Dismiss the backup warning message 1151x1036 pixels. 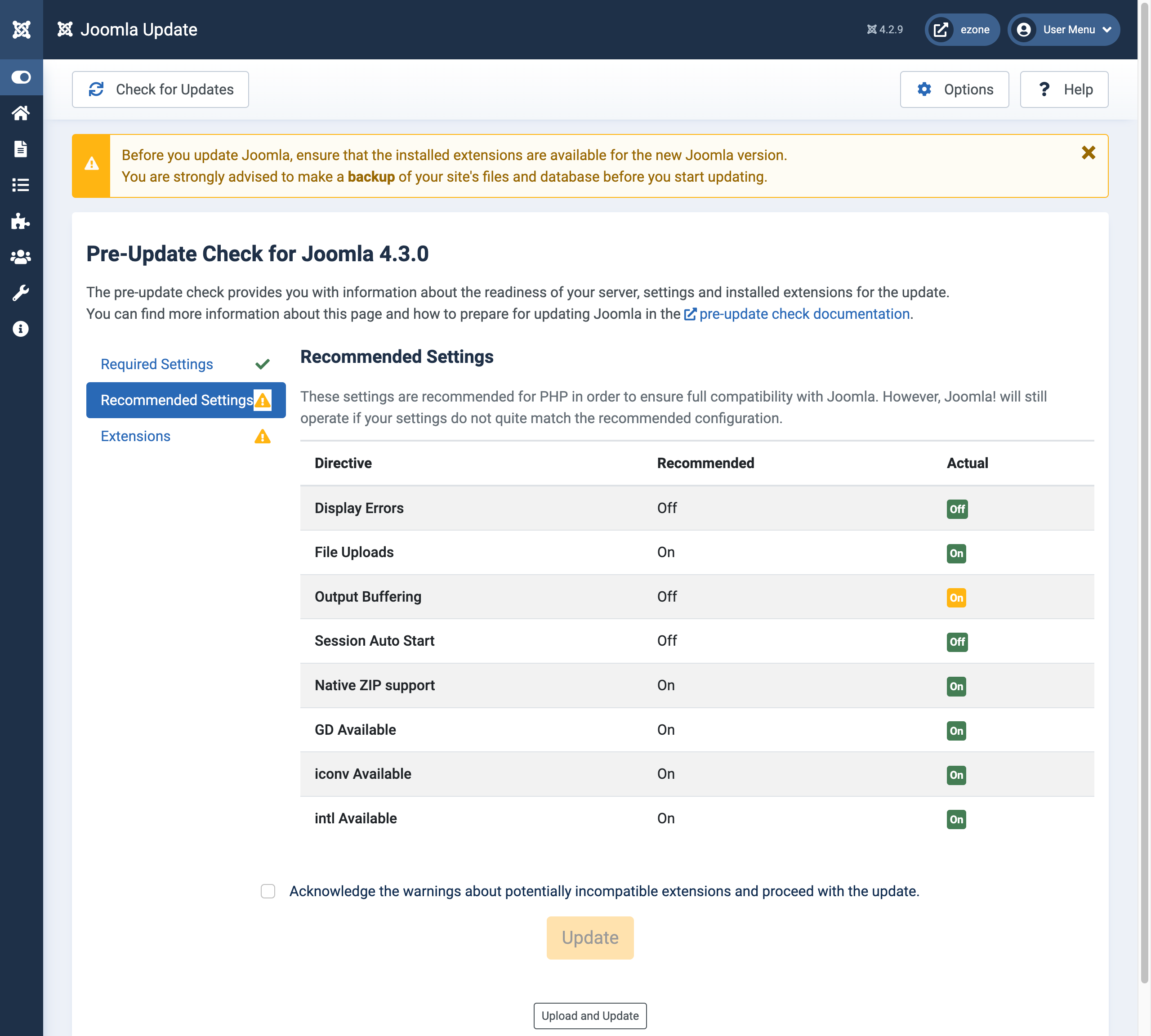(x=1089, y=152)
